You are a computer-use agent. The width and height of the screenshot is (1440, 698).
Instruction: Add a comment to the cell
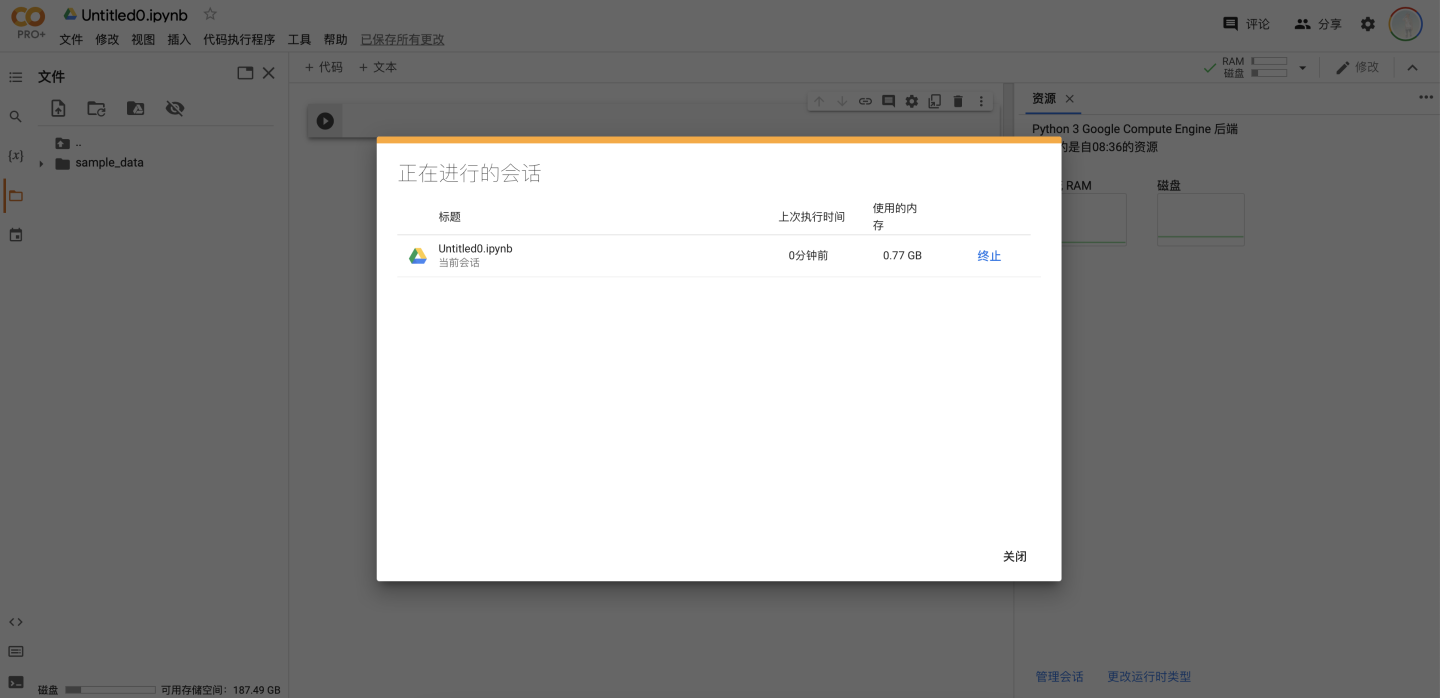point(888,101)
